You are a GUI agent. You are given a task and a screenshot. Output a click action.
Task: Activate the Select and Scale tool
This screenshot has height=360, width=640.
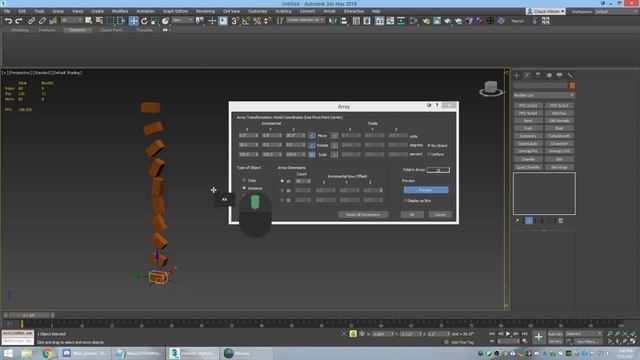click(x=155, y=21)
